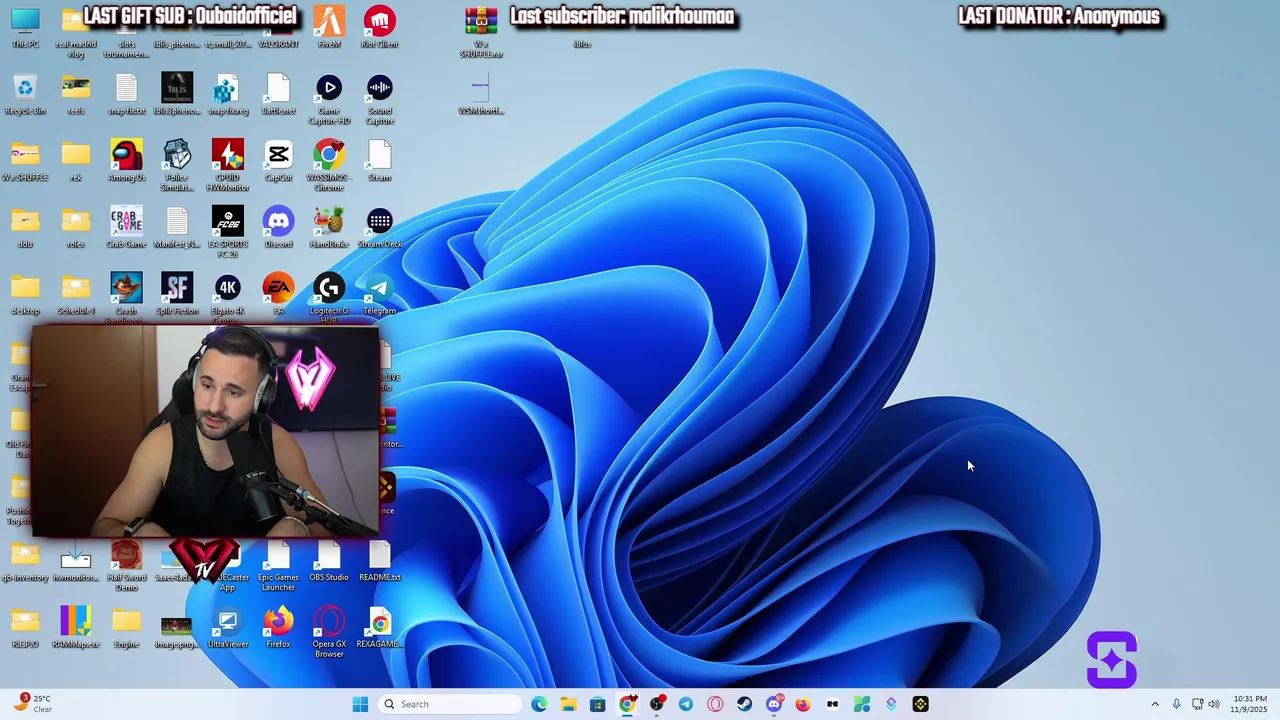
Task: Open the OBS Studio shortcut
Action: pyautogui.click(x=329, y=562)
